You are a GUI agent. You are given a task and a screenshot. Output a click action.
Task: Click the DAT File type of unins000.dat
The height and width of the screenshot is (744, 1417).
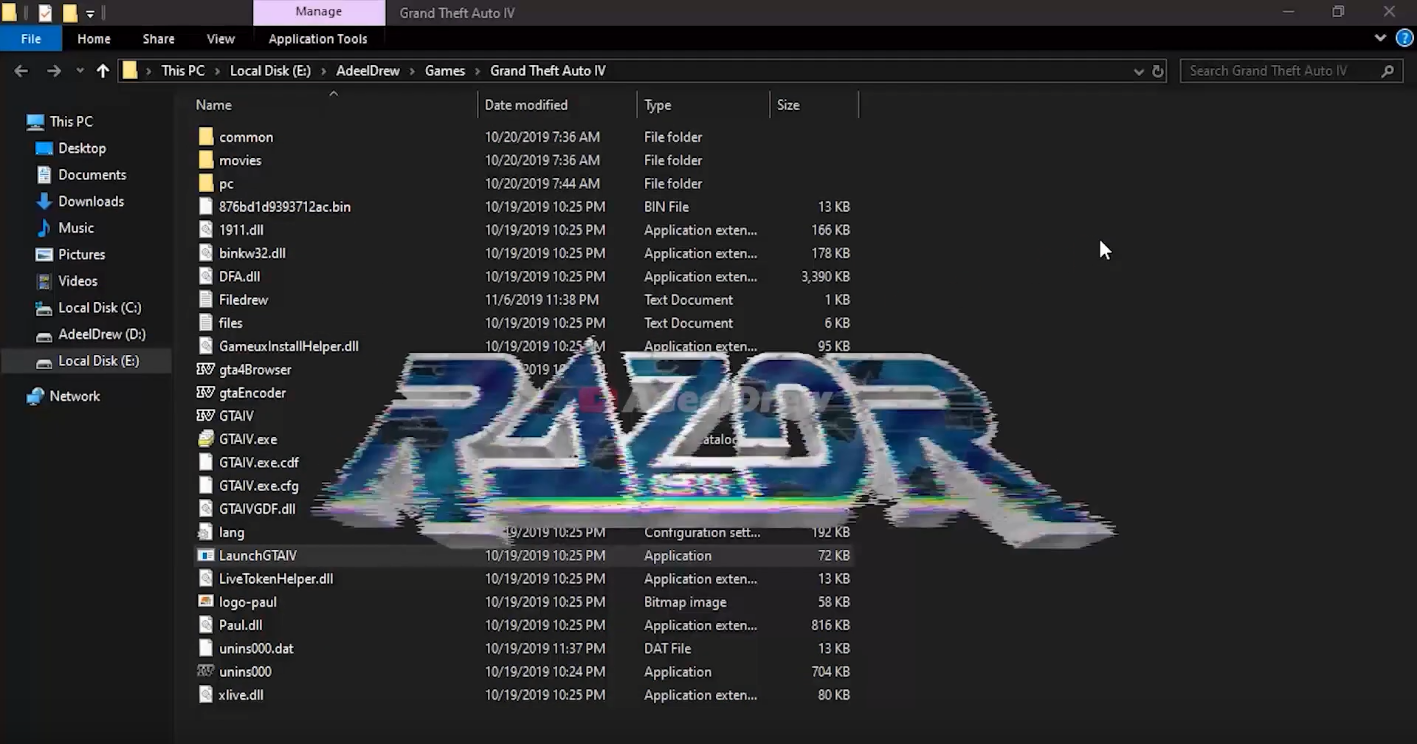click(668, 649)
